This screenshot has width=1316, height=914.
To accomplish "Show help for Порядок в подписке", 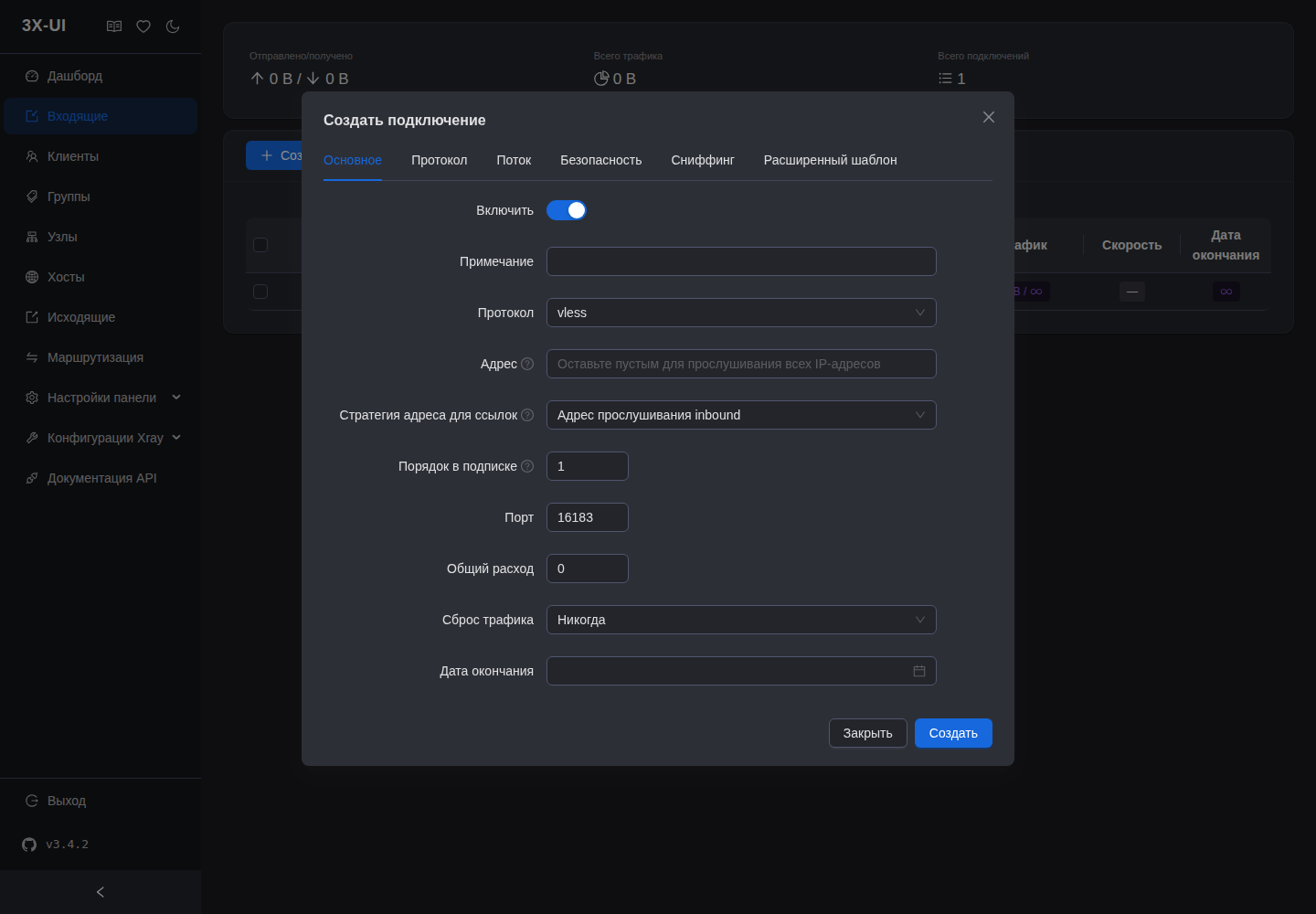I will point(527,466).
